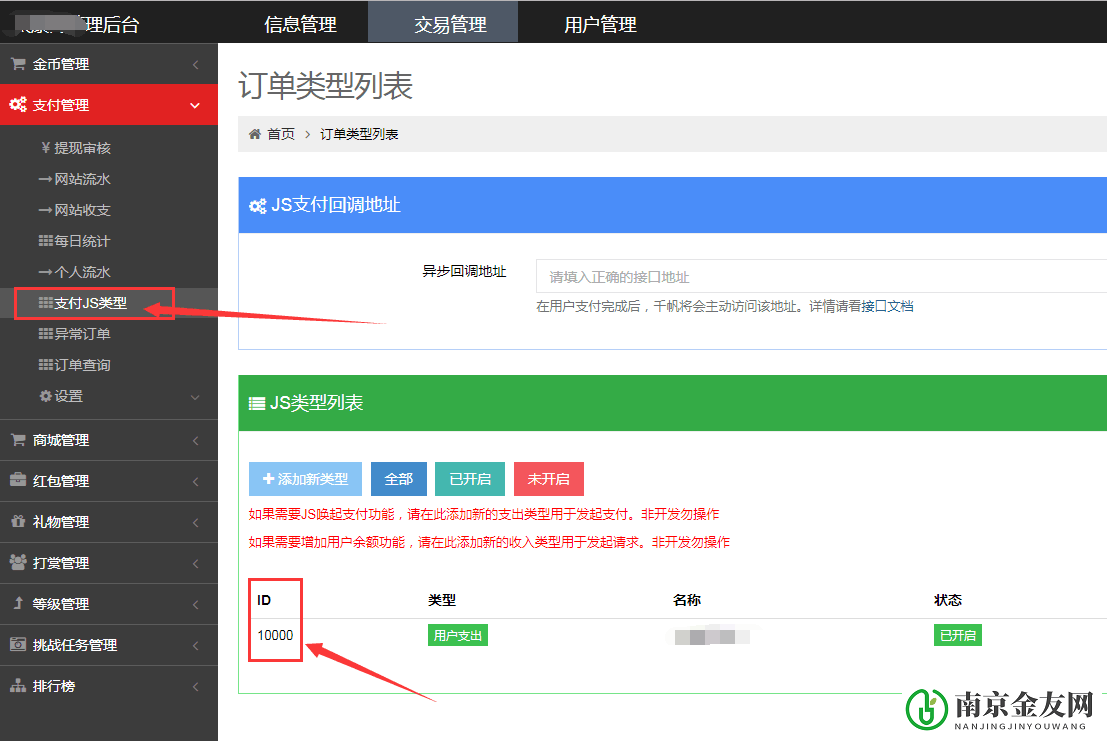Screen dimensions: 1107x741
Task: Click the 等级管理 upload-arrow icon
Action: point(17,603)
